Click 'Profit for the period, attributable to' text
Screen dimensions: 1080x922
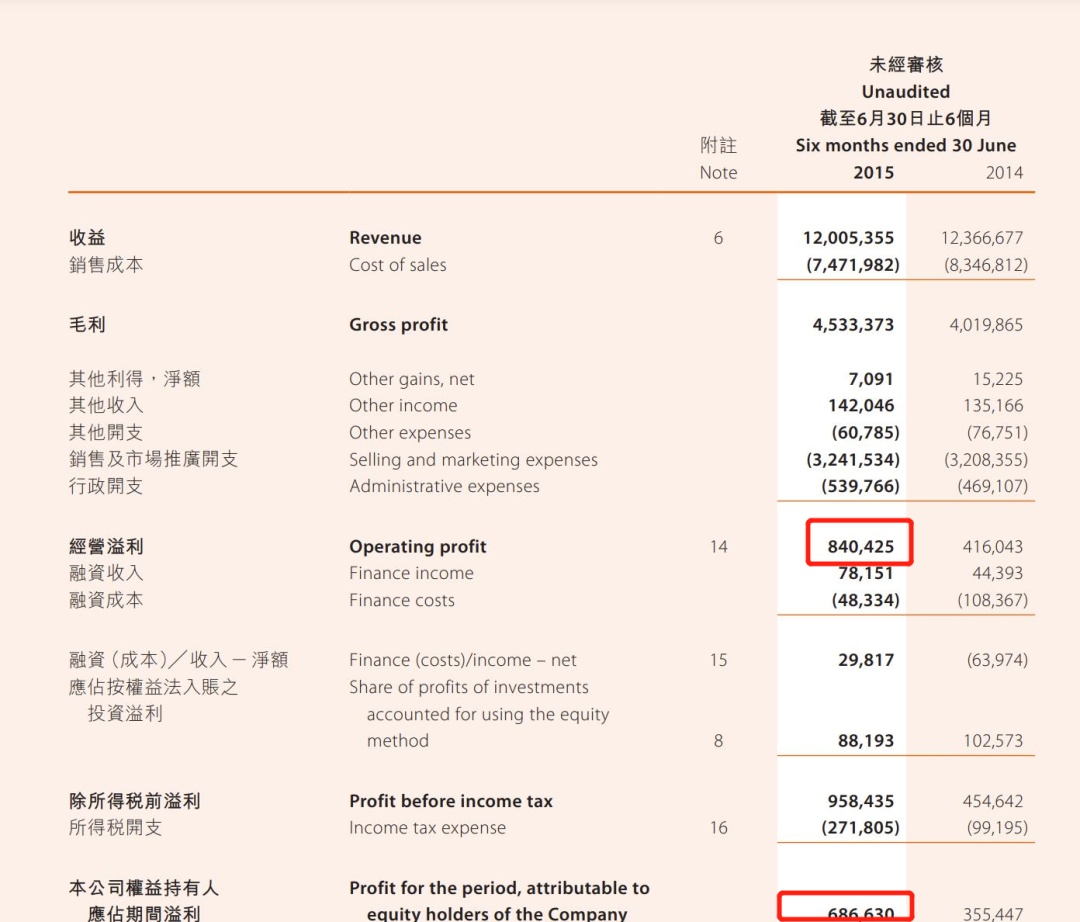coord(499,888)
